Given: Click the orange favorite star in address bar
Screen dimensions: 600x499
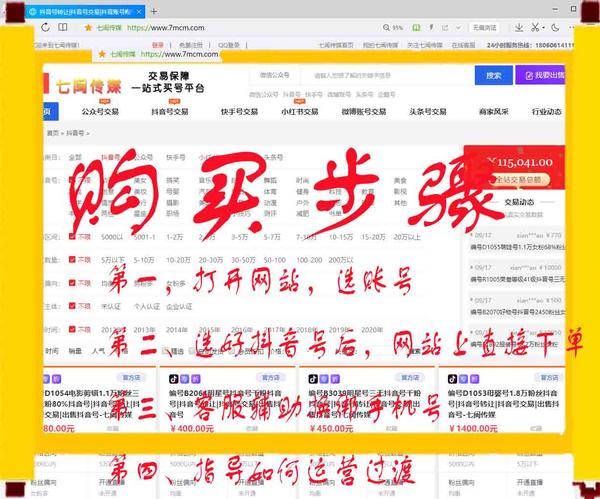Looking at the screenshot, I should tap(88, 28).
